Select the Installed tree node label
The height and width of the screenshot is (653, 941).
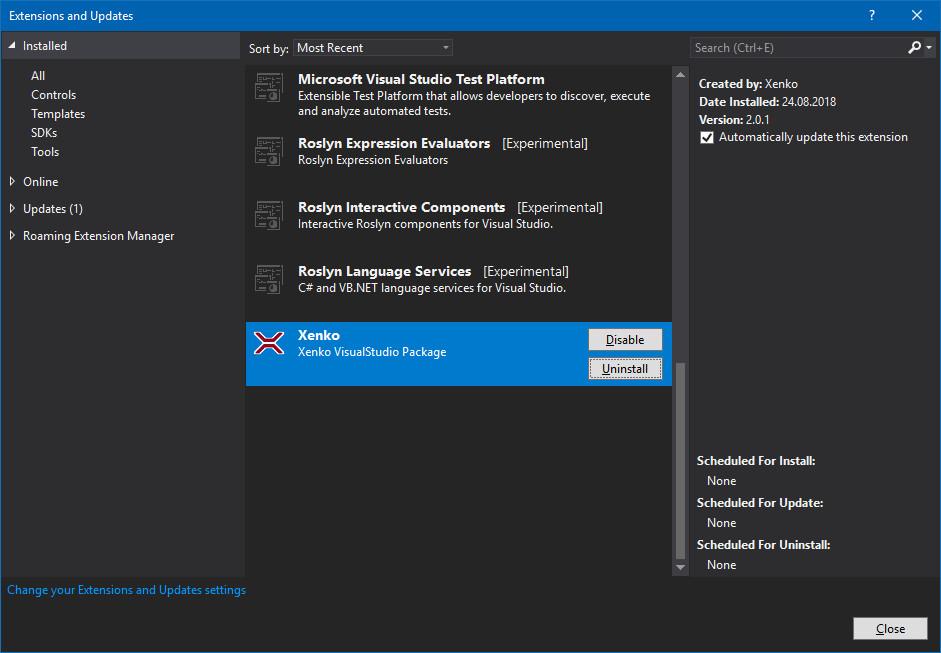(44, 46)
